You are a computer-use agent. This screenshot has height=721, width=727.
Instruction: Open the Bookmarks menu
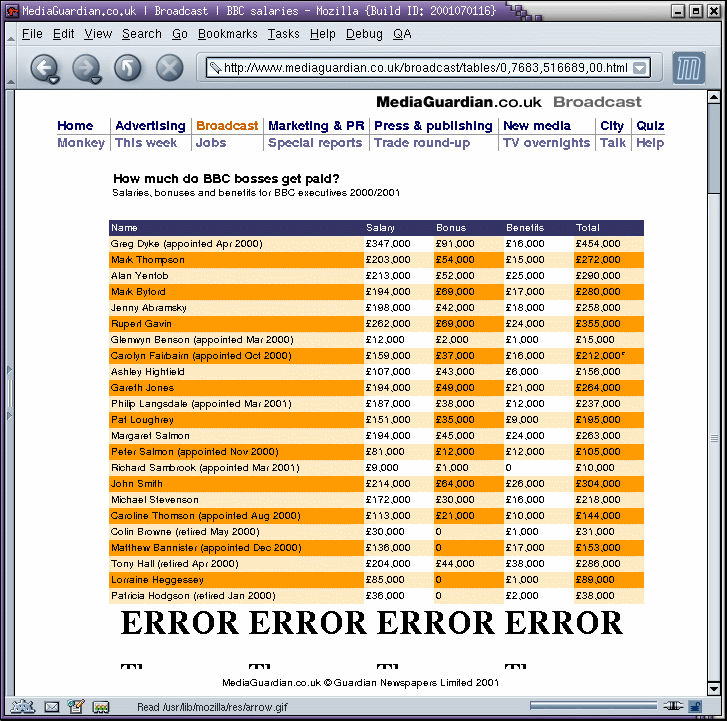[228, 34]
